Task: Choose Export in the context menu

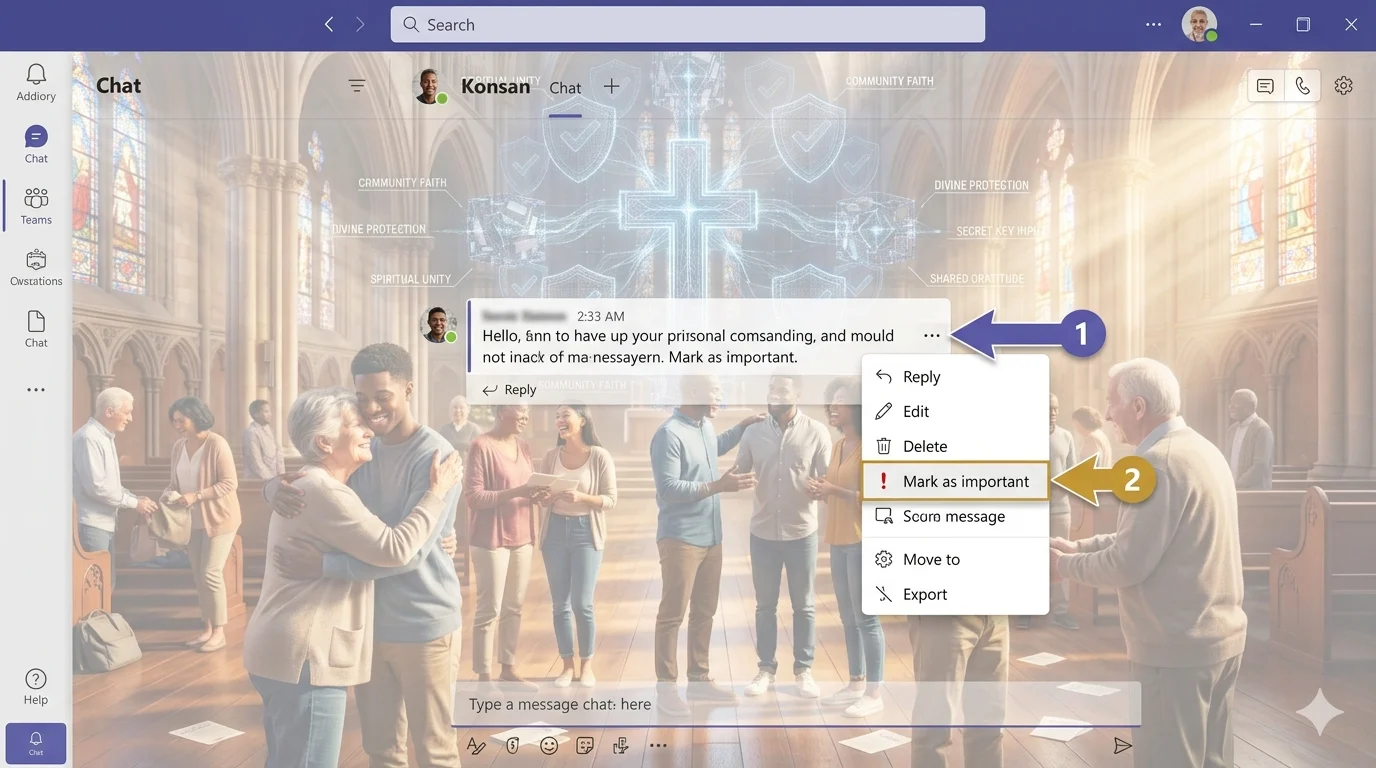Action: tap(955, 594)
